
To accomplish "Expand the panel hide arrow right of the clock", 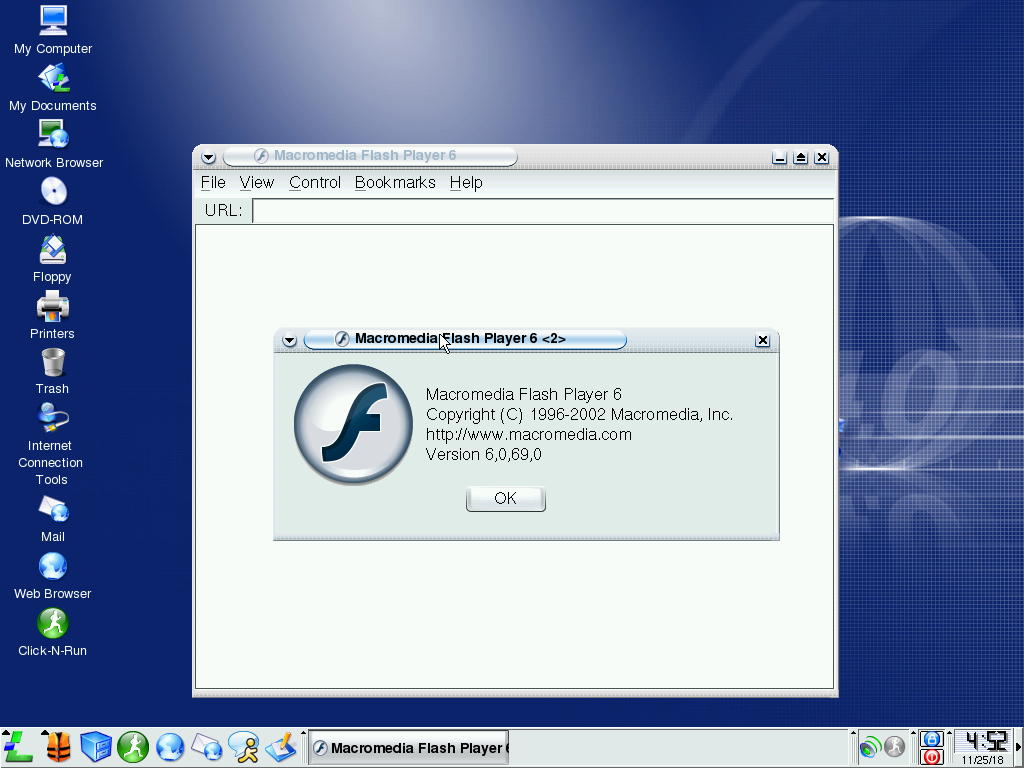I will [1019, 748].
